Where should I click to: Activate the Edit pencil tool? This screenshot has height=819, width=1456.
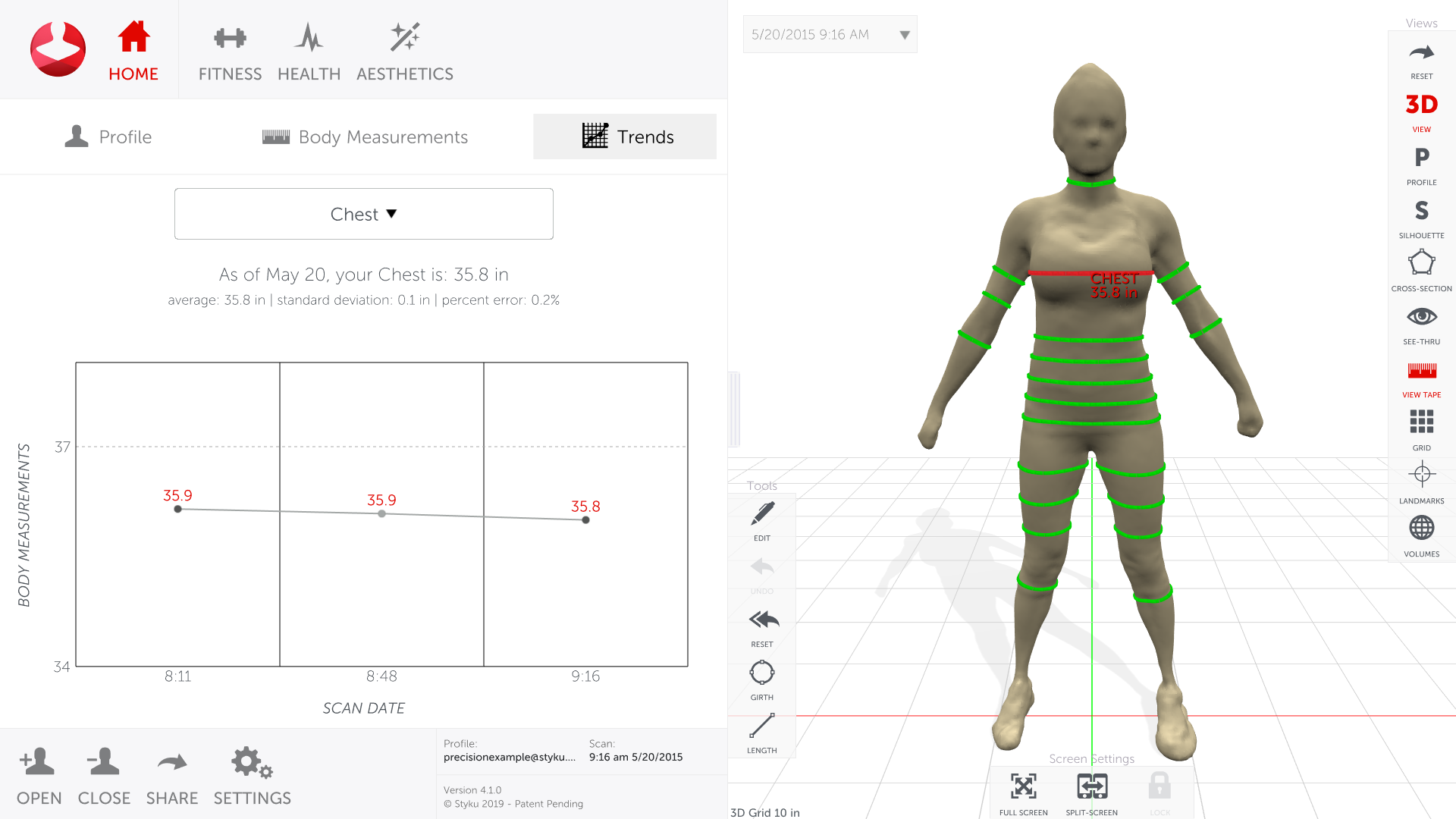tap(761, 515)
